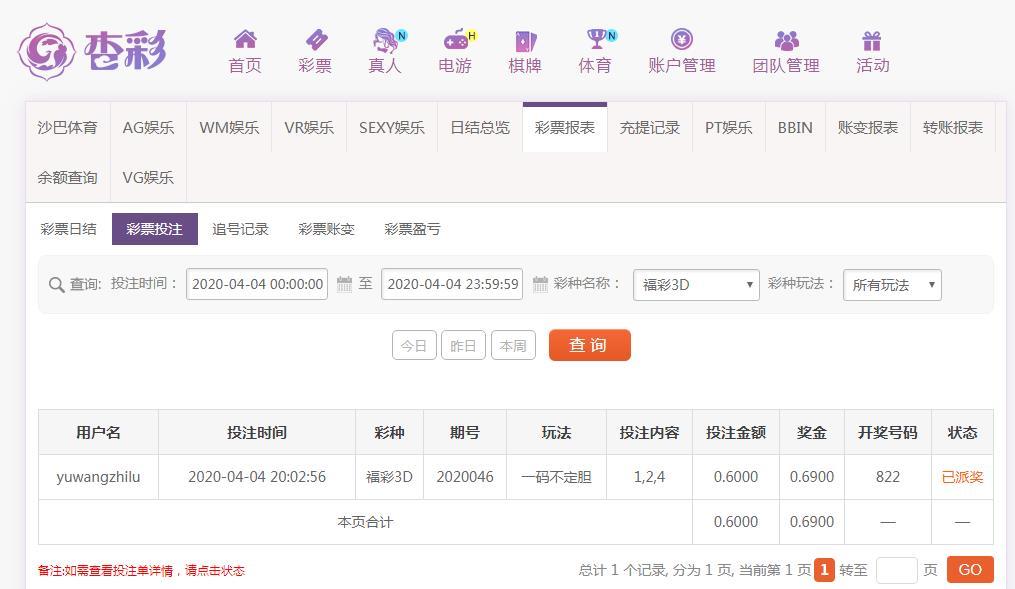Click the GO page jump button
The width and height of the screenshot is (1015, 589).
pos(970,570)
